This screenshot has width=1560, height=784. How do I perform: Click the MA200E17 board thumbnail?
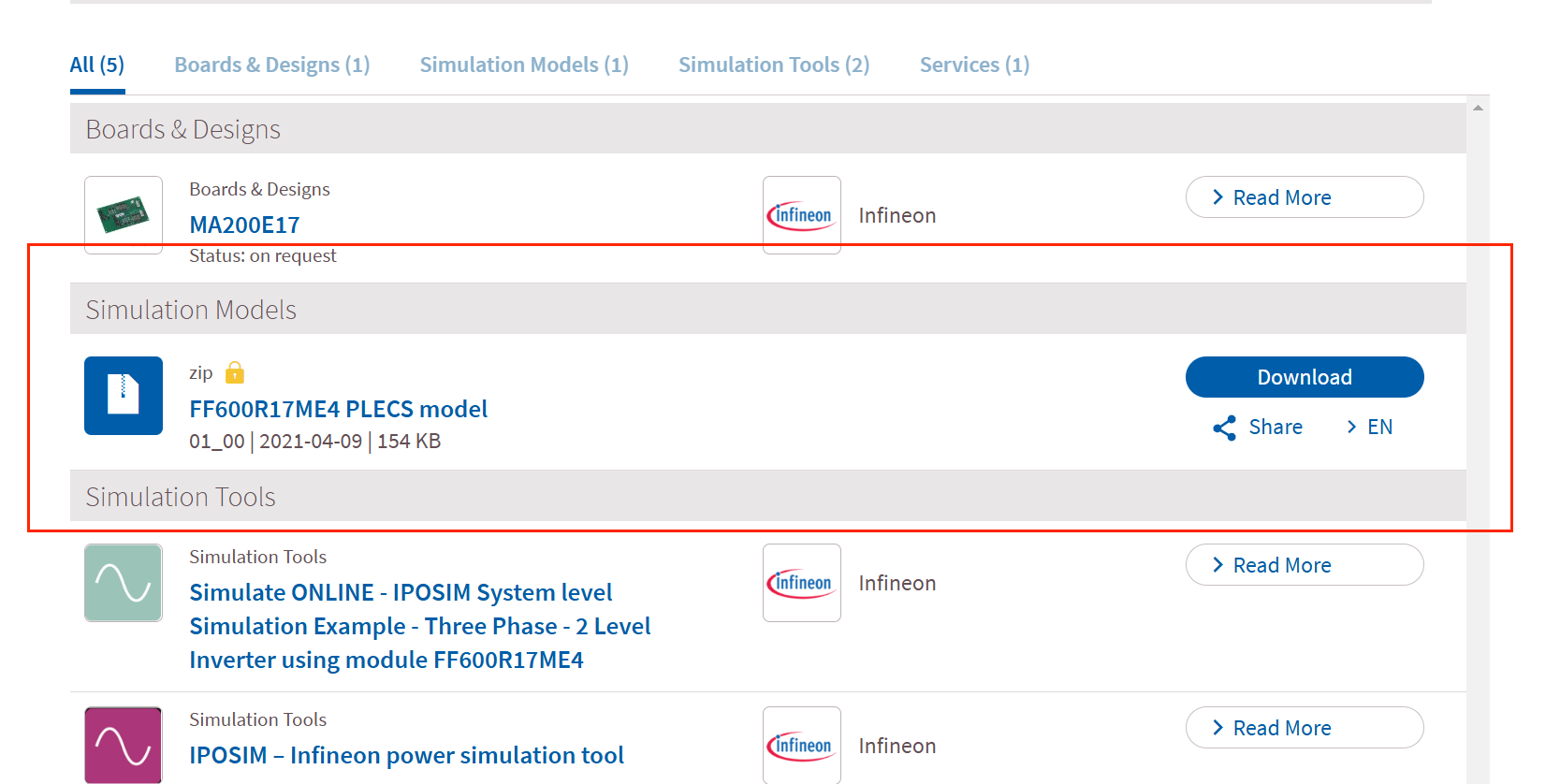click(124, 215)
